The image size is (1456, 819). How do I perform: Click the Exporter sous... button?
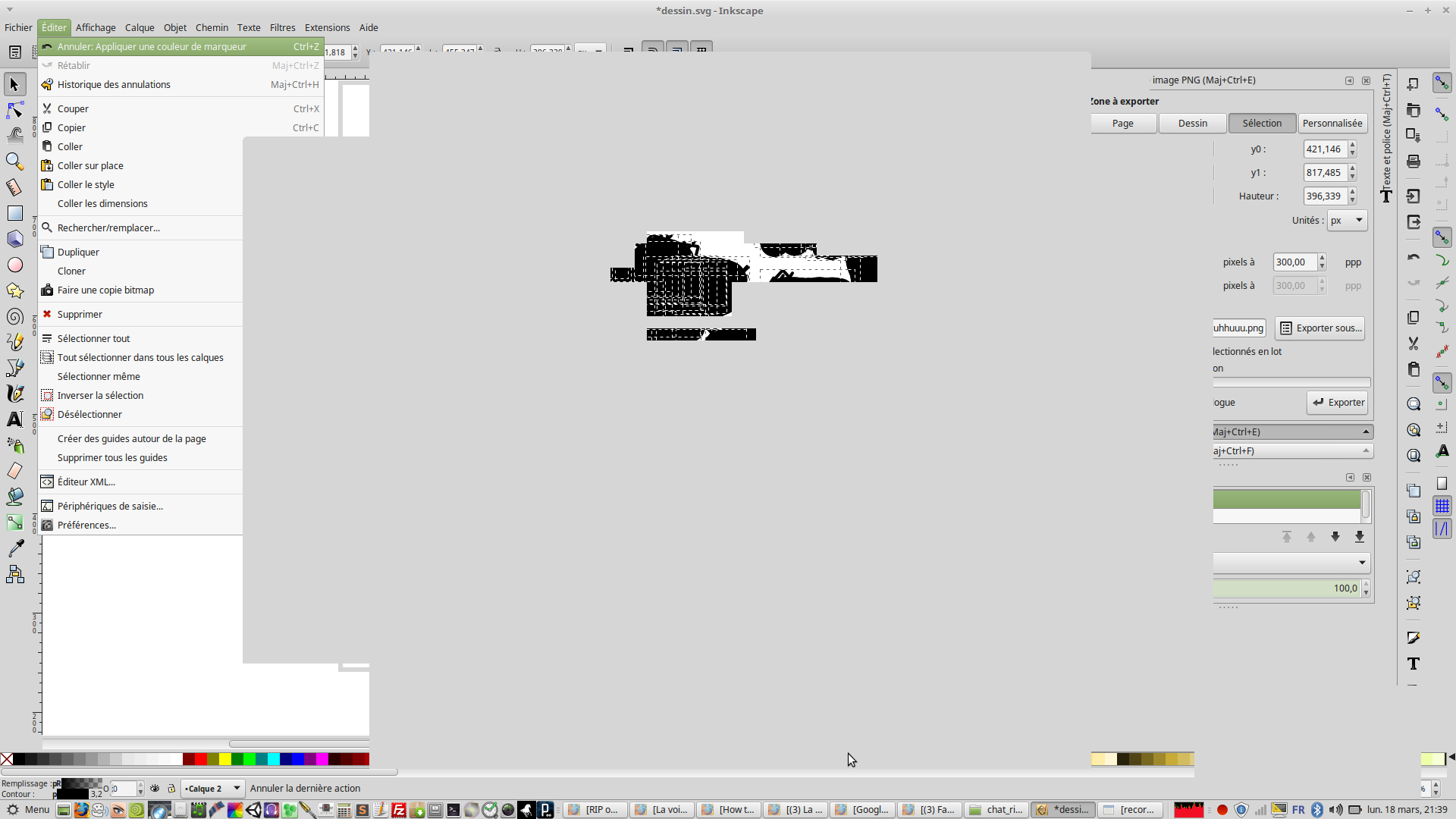[1320, 328]
